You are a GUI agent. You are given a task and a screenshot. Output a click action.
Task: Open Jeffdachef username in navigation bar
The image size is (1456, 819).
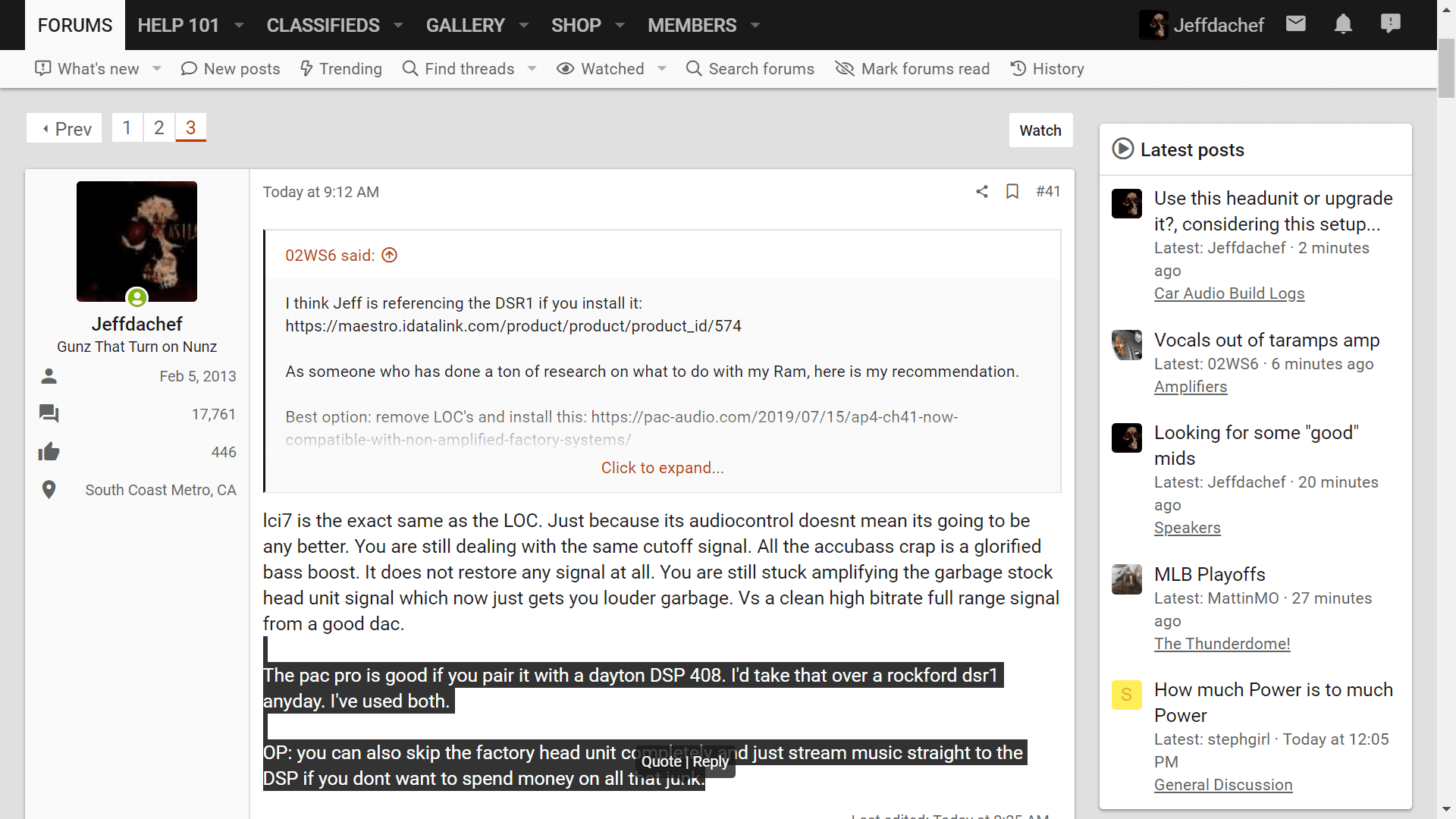(1219, 25)
